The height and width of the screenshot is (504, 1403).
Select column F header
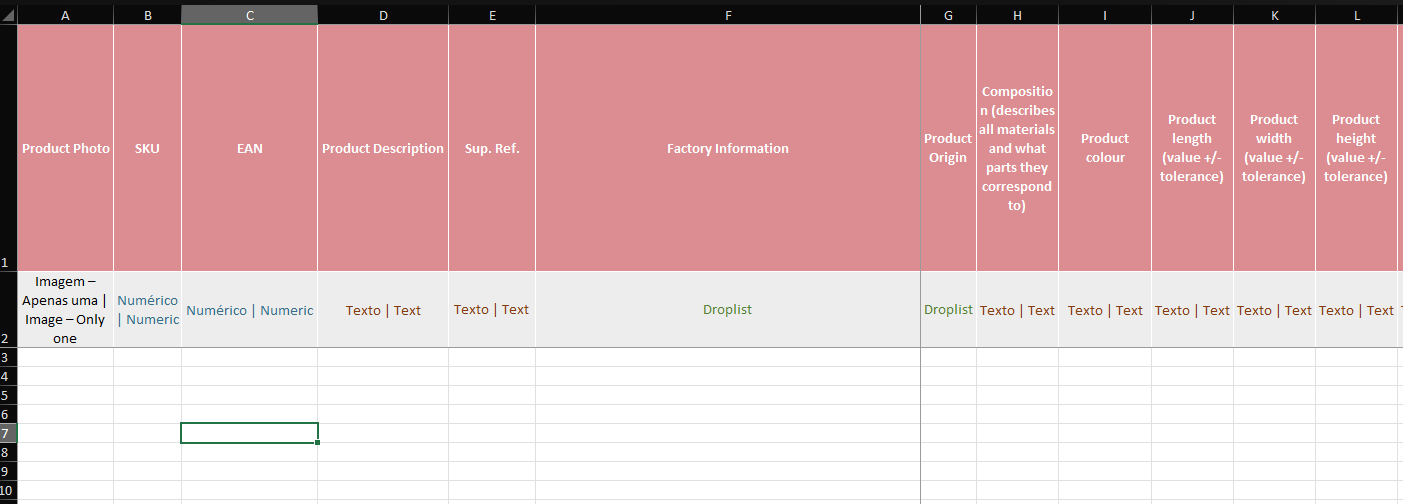(727, 15)
